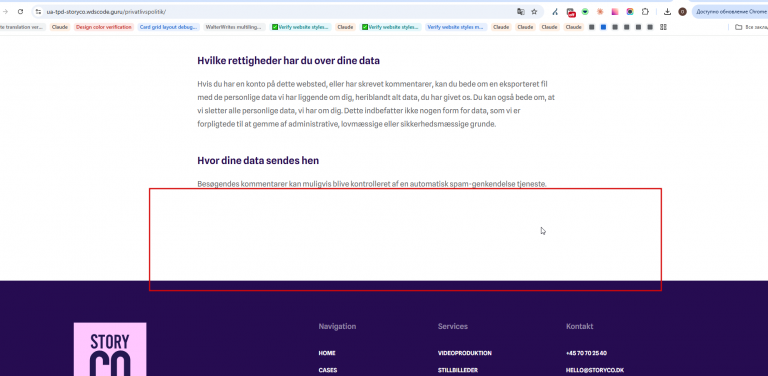Click the +45 70 70 25 40 phone link

coord(587,353)
